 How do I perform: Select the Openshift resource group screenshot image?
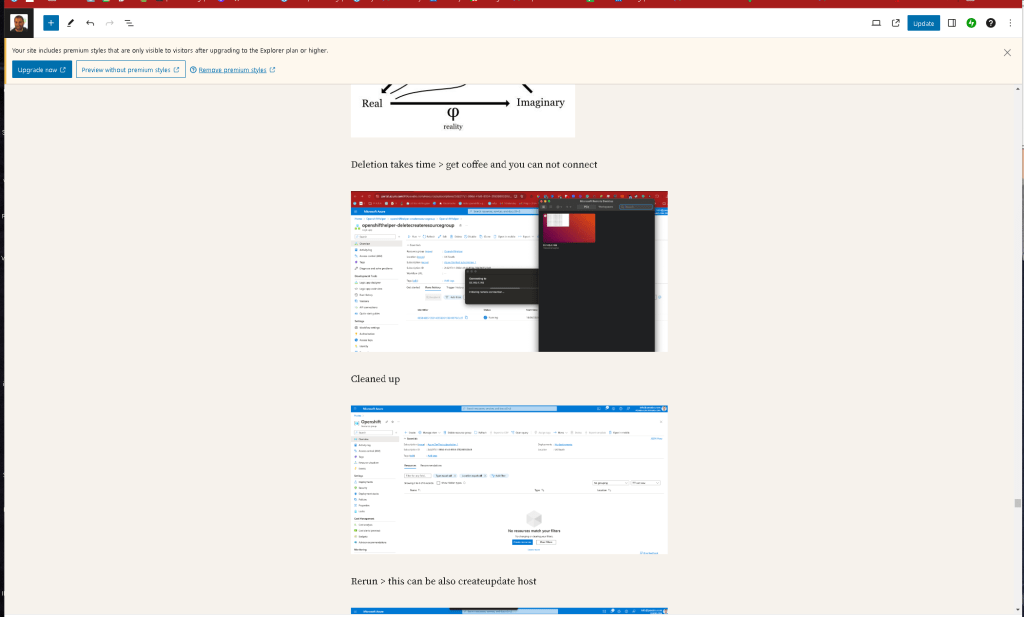(509, 480)
